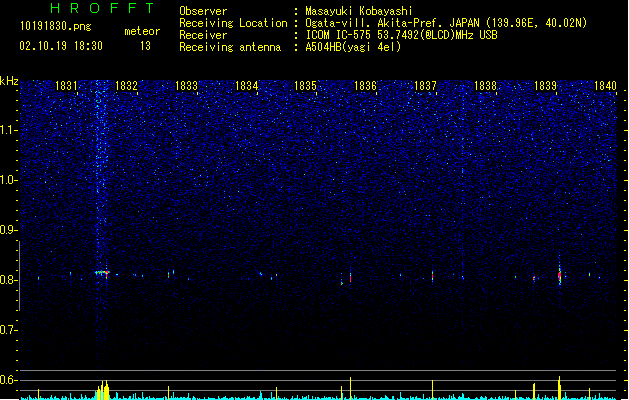The image size is (629, 400).
Task: Click the echo line just before 1837
Action: tap(432, 276)
